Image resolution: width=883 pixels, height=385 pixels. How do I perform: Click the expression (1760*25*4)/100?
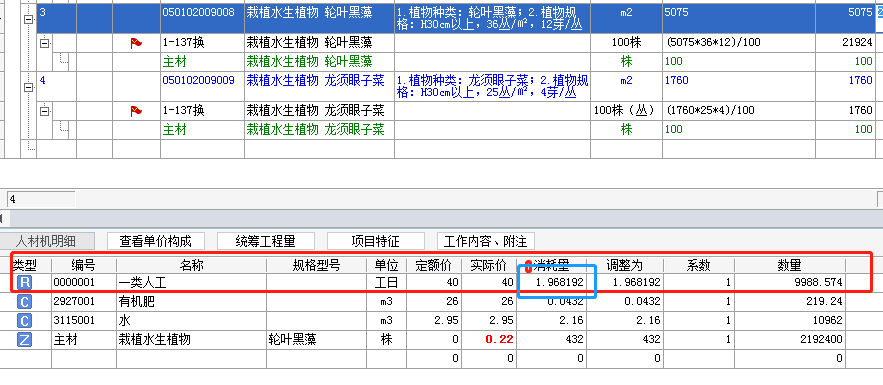click(x=710, y=111)
